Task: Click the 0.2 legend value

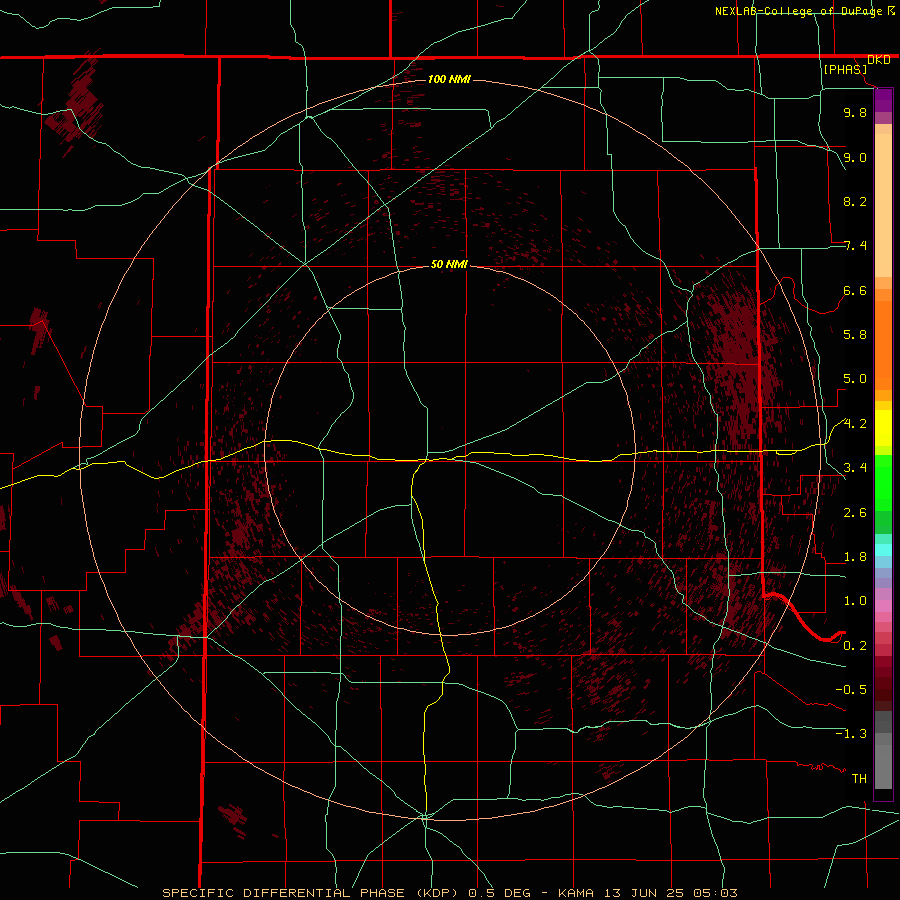Action: [x=855, y=646]
